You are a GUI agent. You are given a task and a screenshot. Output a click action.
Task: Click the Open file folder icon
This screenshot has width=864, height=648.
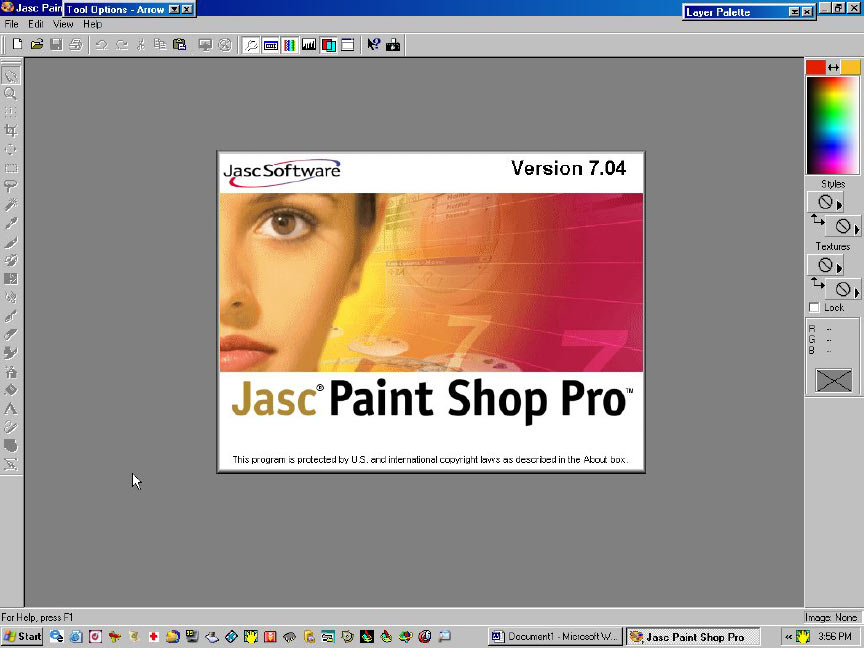point(37,45)
